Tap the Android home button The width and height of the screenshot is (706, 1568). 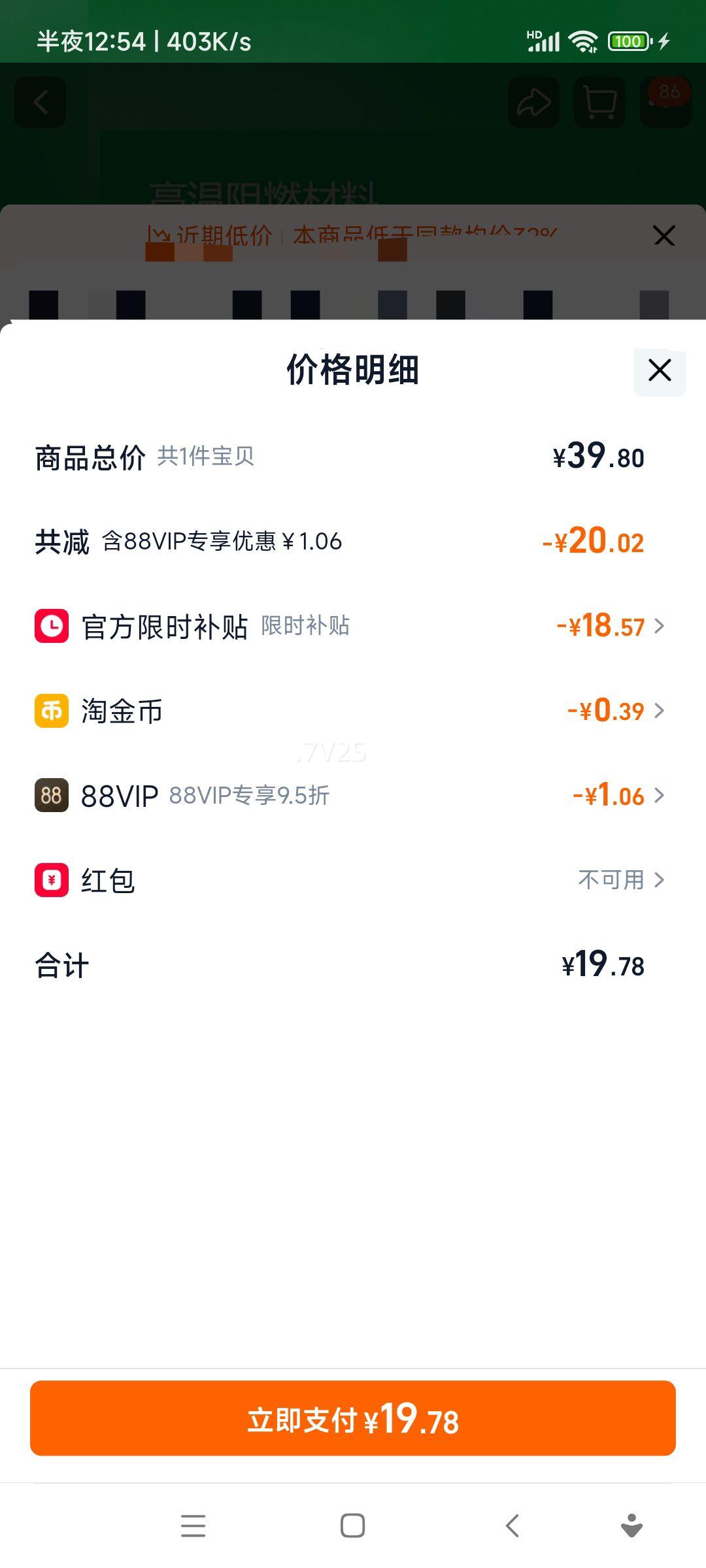(353, 1526)
